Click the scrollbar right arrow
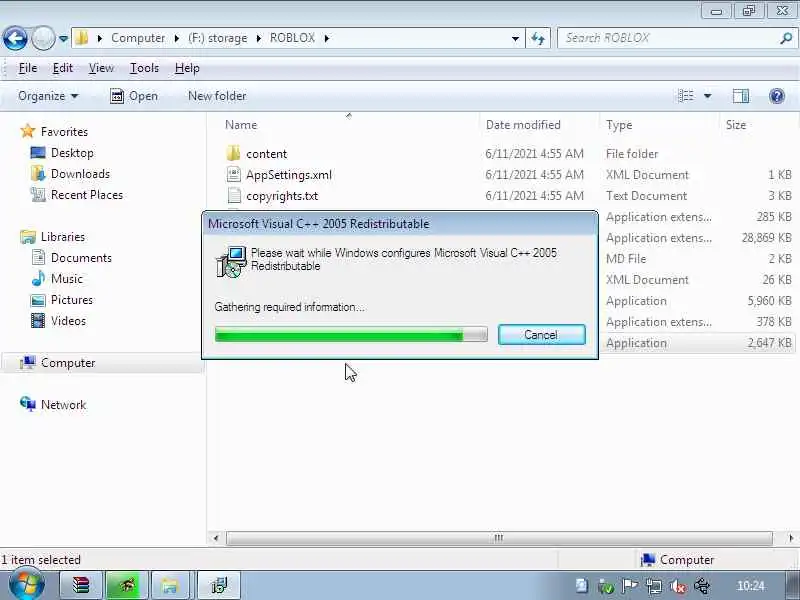Image resolution: width=800 pixels, height=600 pixels. click(790, 538)
